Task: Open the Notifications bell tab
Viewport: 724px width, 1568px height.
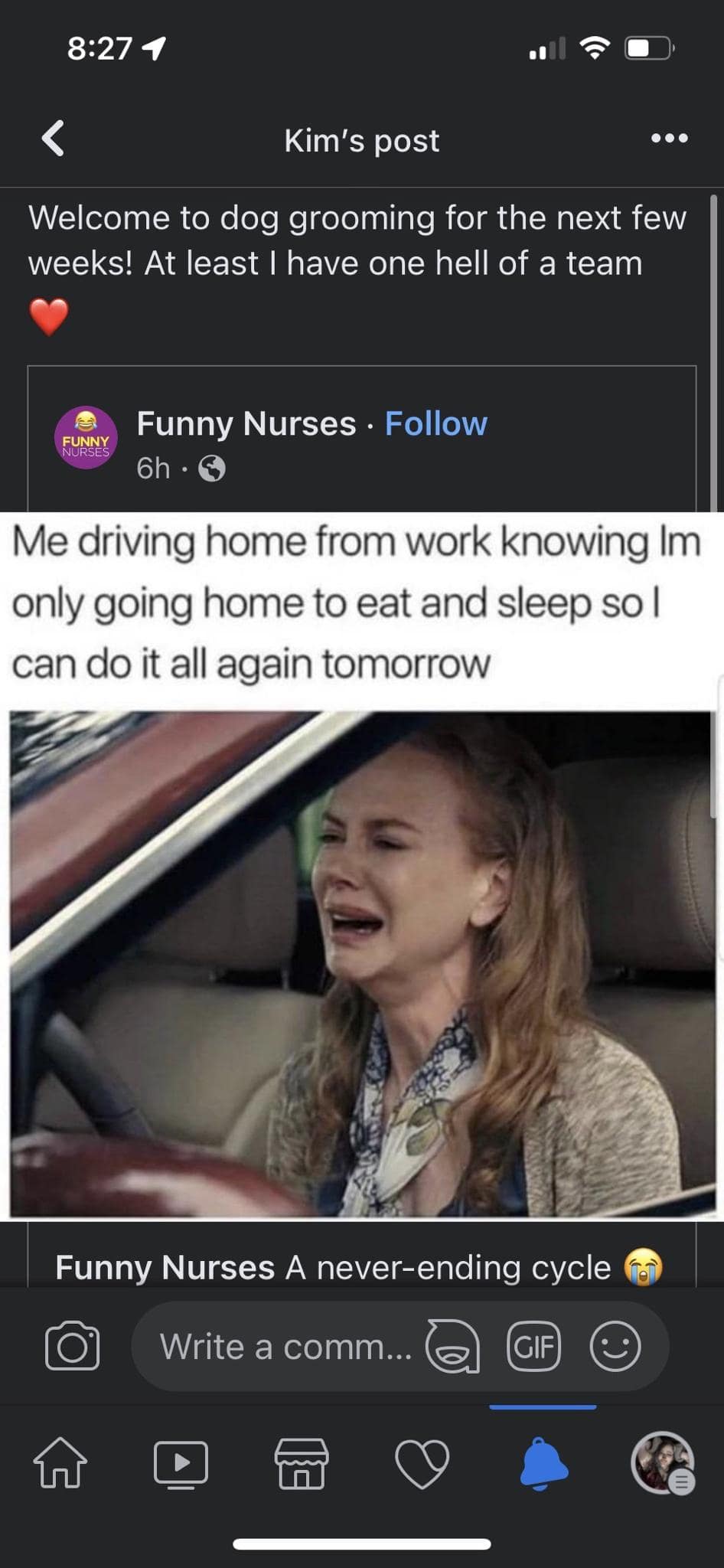Action: 543,1463
